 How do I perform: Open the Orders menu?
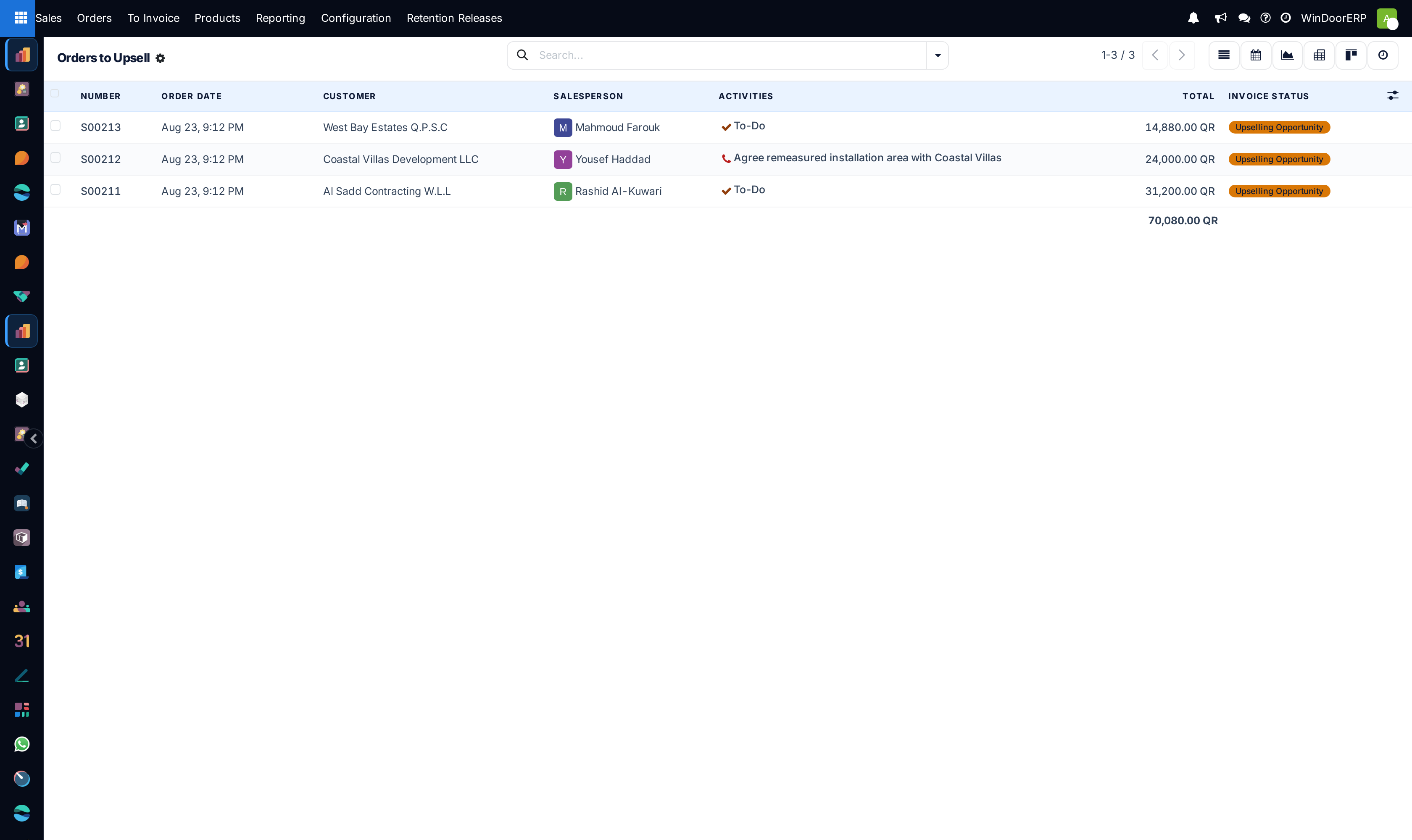click(94, 18)
